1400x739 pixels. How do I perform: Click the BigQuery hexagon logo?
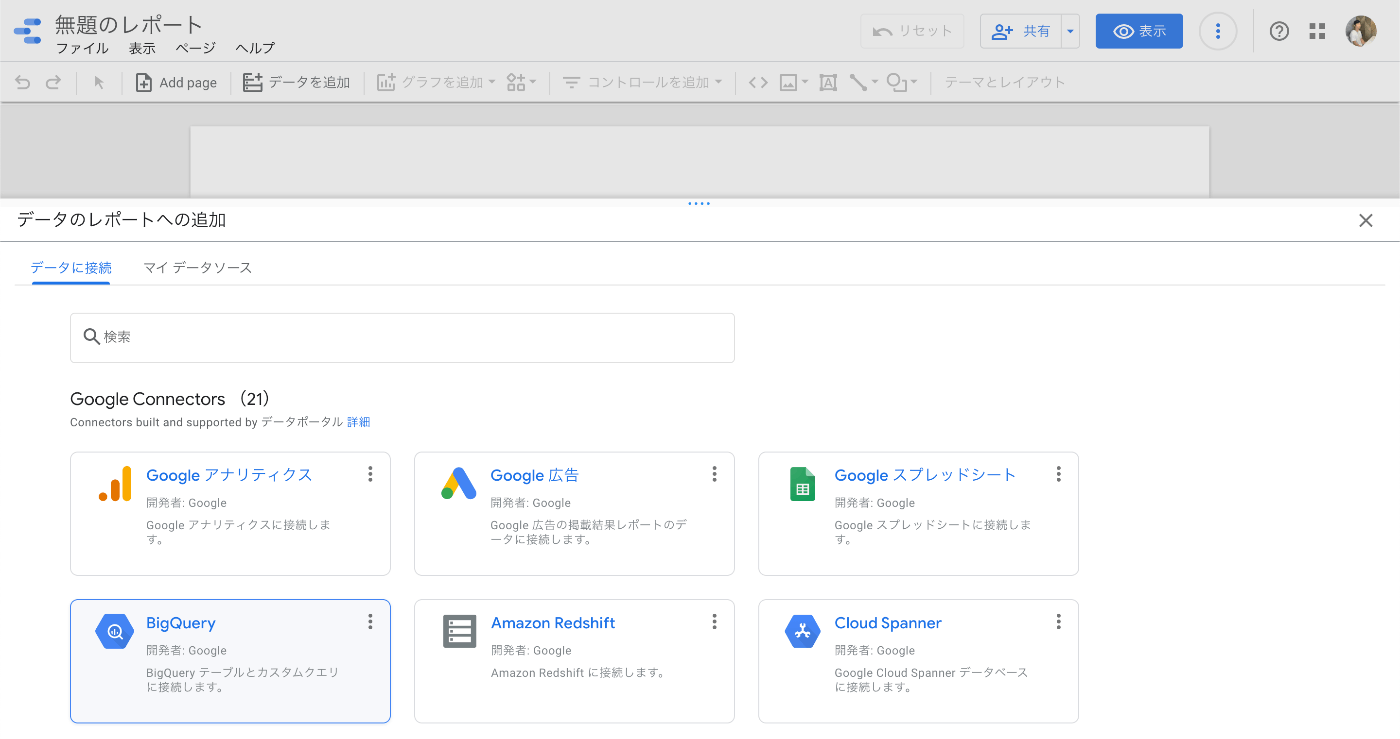115,631
